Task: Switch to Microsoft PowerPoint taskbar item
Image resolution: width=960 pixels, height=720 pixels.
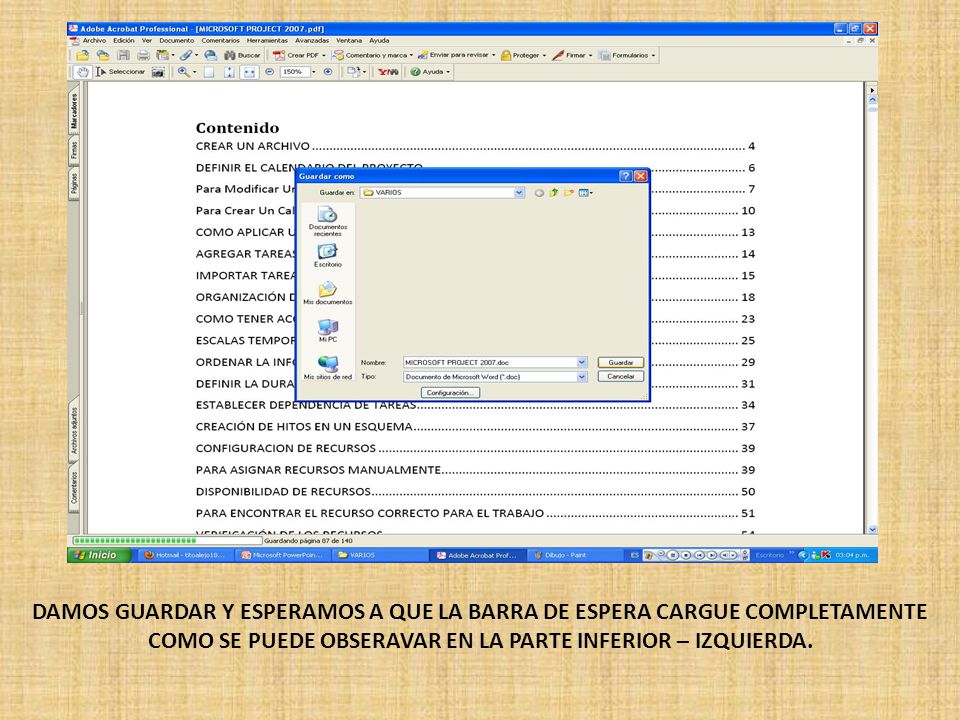Action: tap(282, 555)
